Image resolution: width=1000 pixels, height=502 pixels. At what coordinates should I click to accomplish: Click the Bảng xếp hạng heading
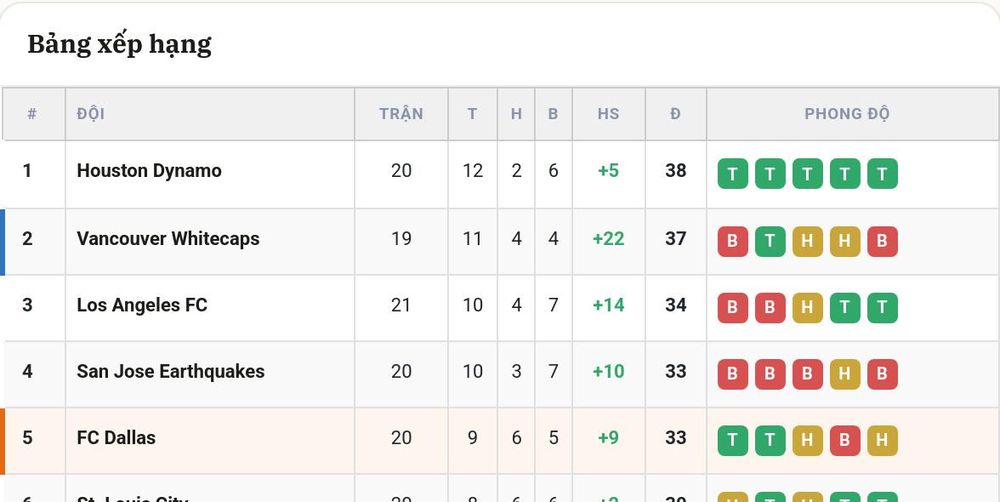(119, 45)
